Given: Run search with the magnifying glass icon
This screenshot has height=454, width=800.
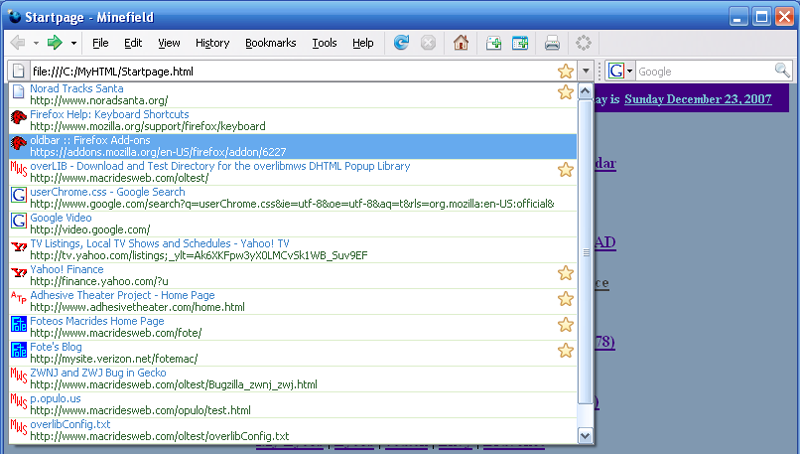Looking at the screenshot, I should pos(782,70).
